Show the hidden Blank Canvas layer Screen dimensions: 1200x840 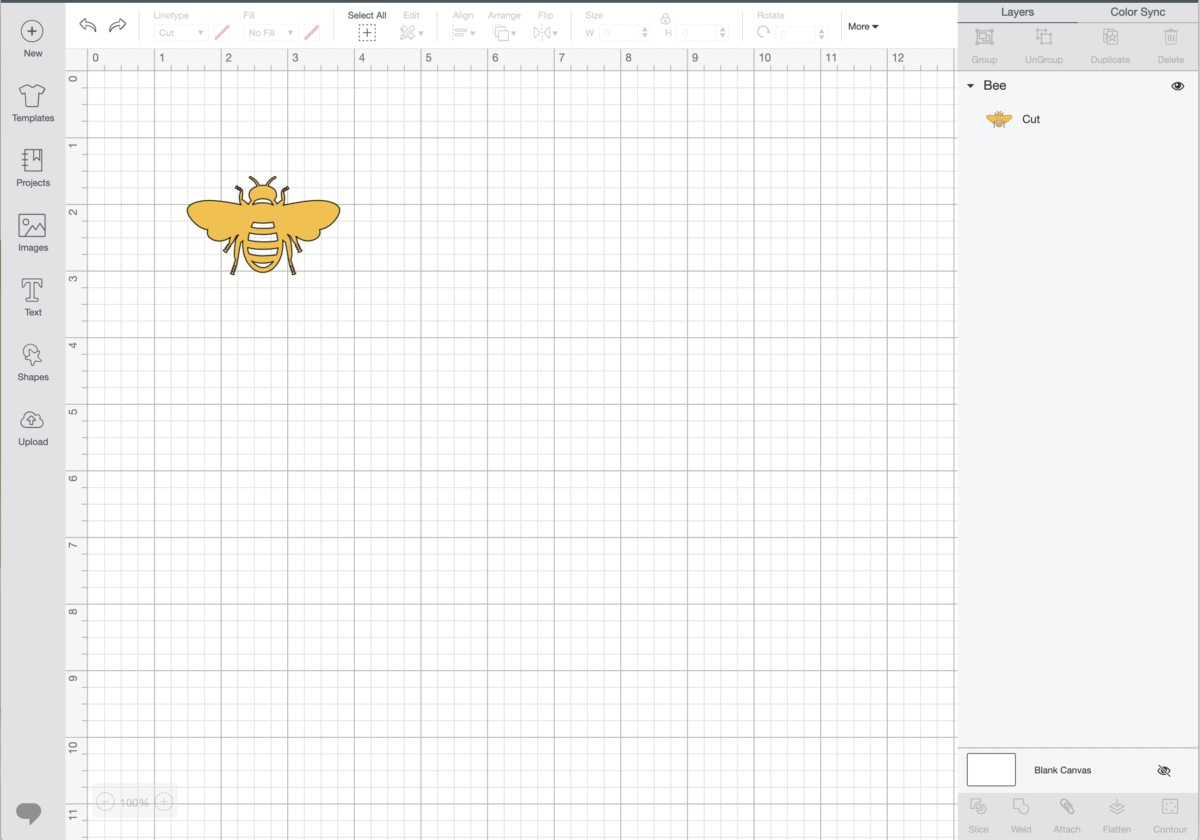(x=1163, y=771)
